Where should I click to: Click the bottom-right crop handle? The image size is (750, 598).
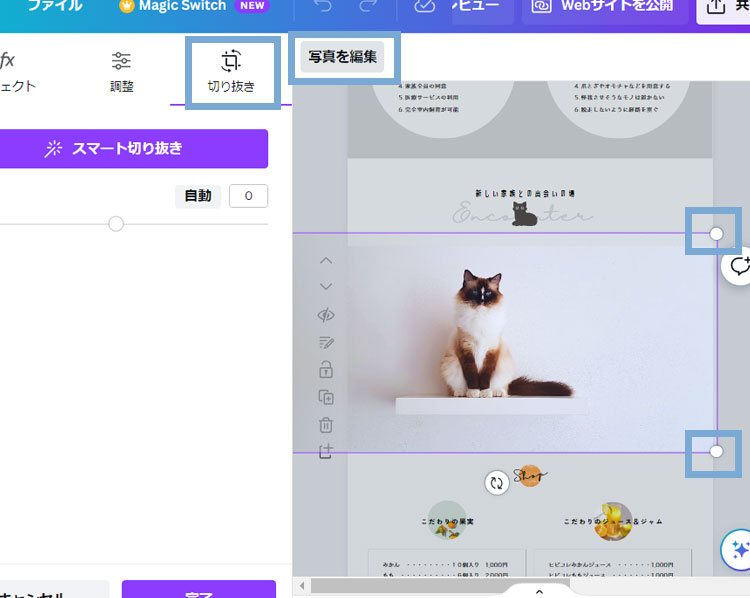click(x=716, y=451)
